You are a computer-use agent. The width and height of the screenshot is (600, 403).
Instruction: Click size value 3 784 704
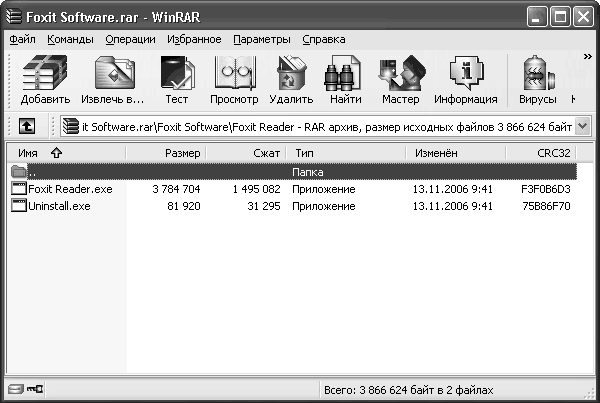click(176, 189)
